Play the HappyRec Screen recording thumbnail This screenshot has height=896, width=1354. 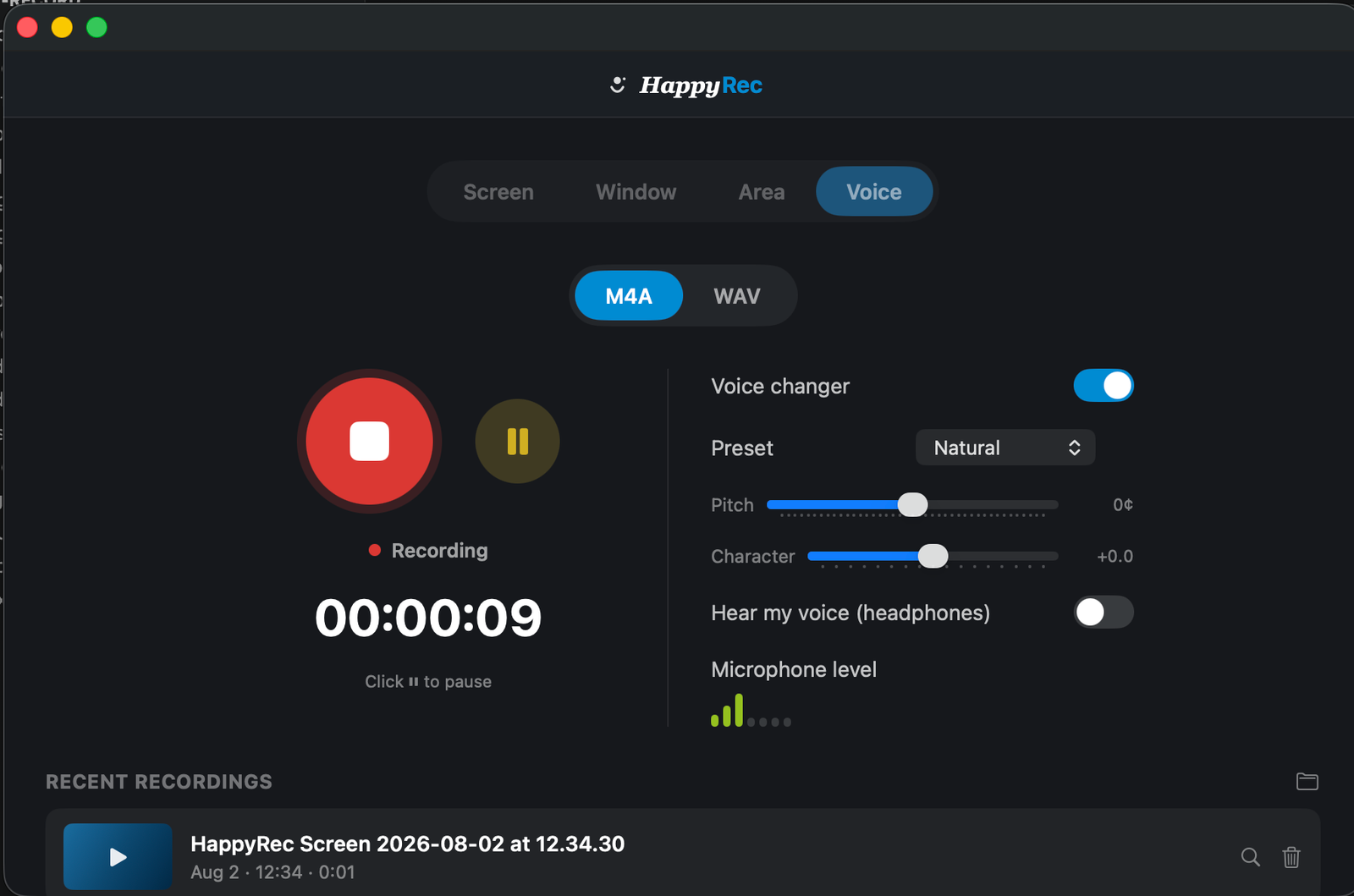(118, 856)
